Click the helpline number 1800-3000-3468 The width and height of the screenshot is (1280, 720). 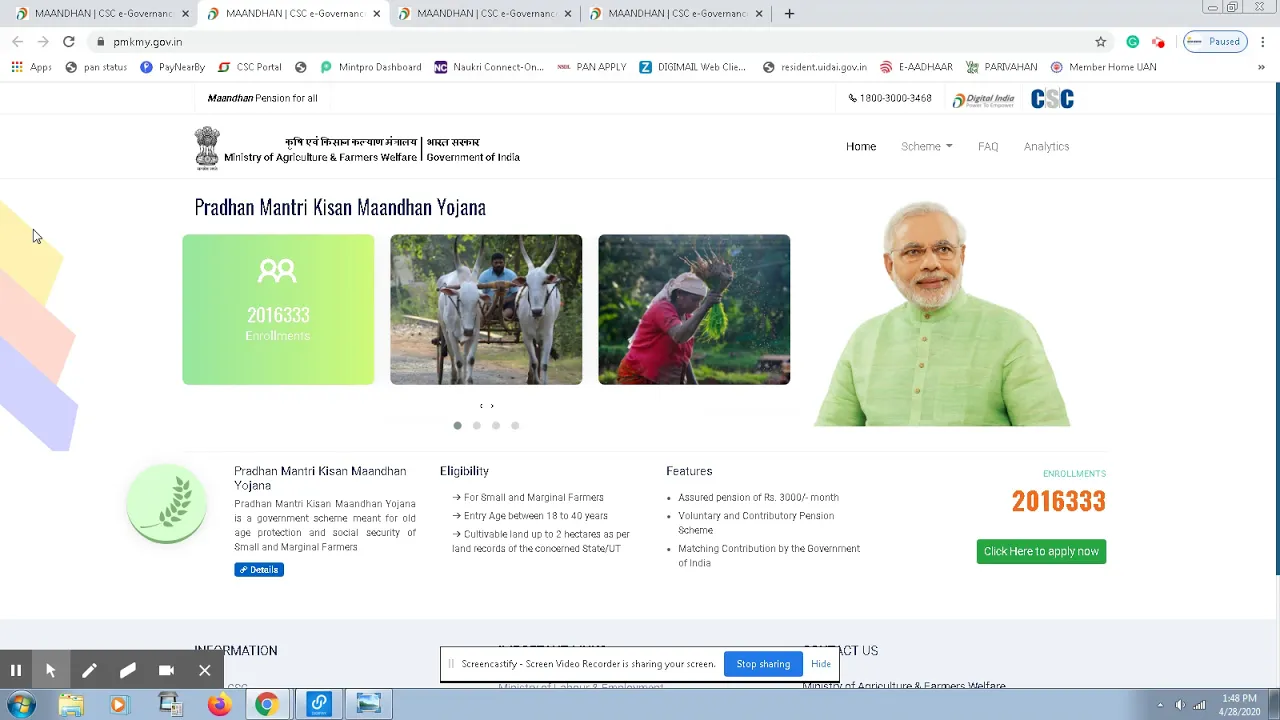pos(890,98)
